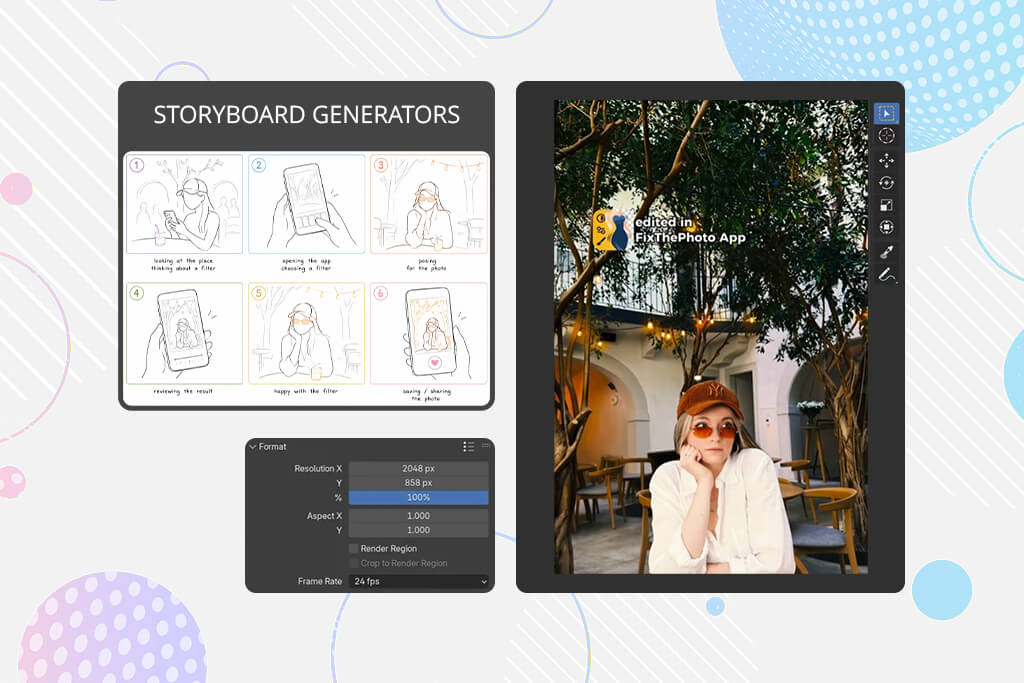This screenshot has height=683, width=1024.
Task: Click the 'Frame Rate' label
Action: click(320, 581)
